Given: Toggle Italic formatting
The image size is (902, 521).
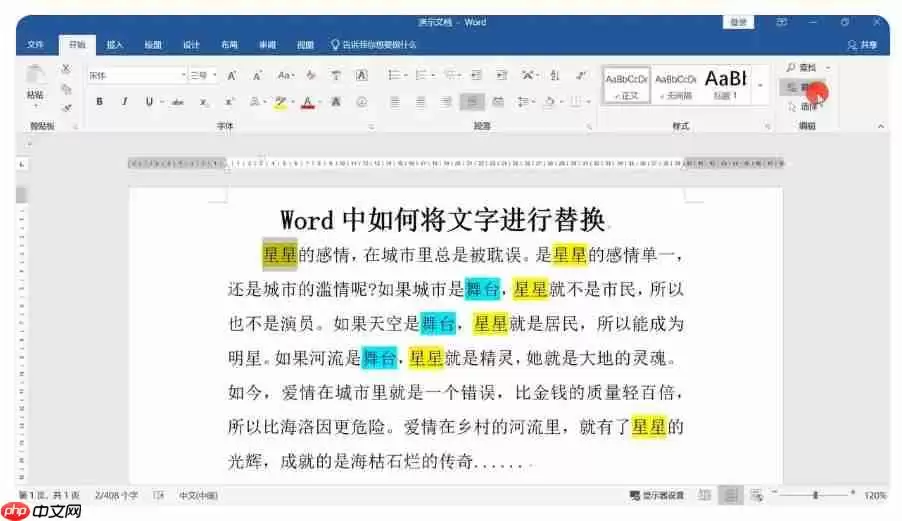Looking at the screenshot, I should 124,102.
